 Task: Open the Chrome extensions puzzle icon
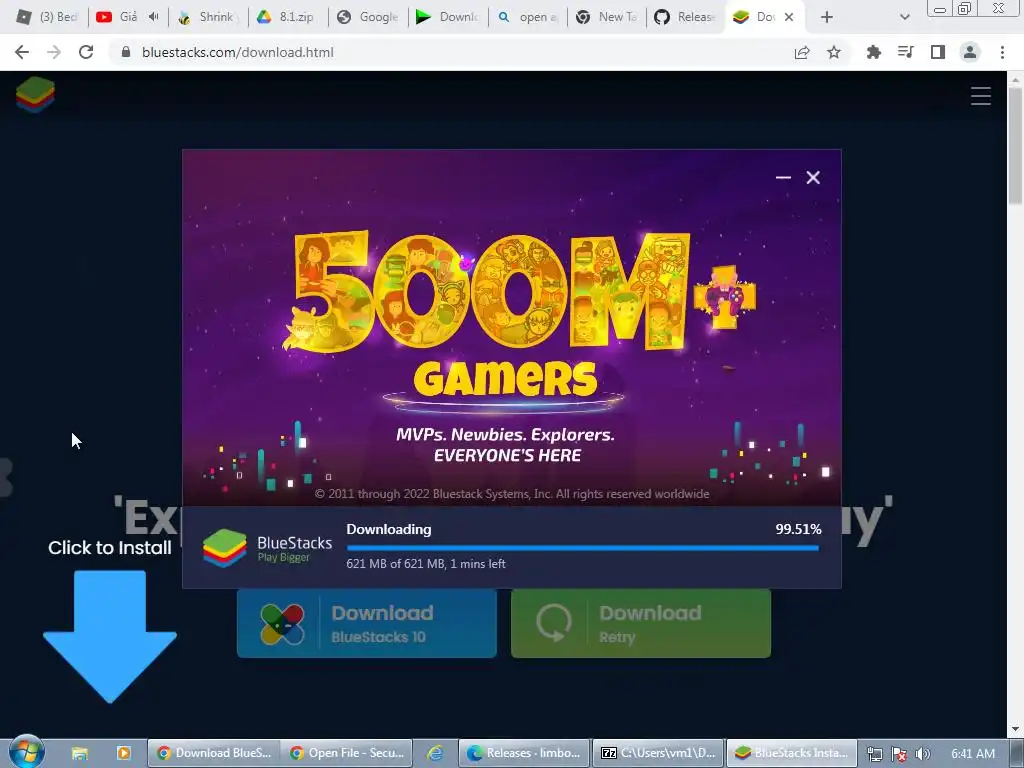point(873,52)
